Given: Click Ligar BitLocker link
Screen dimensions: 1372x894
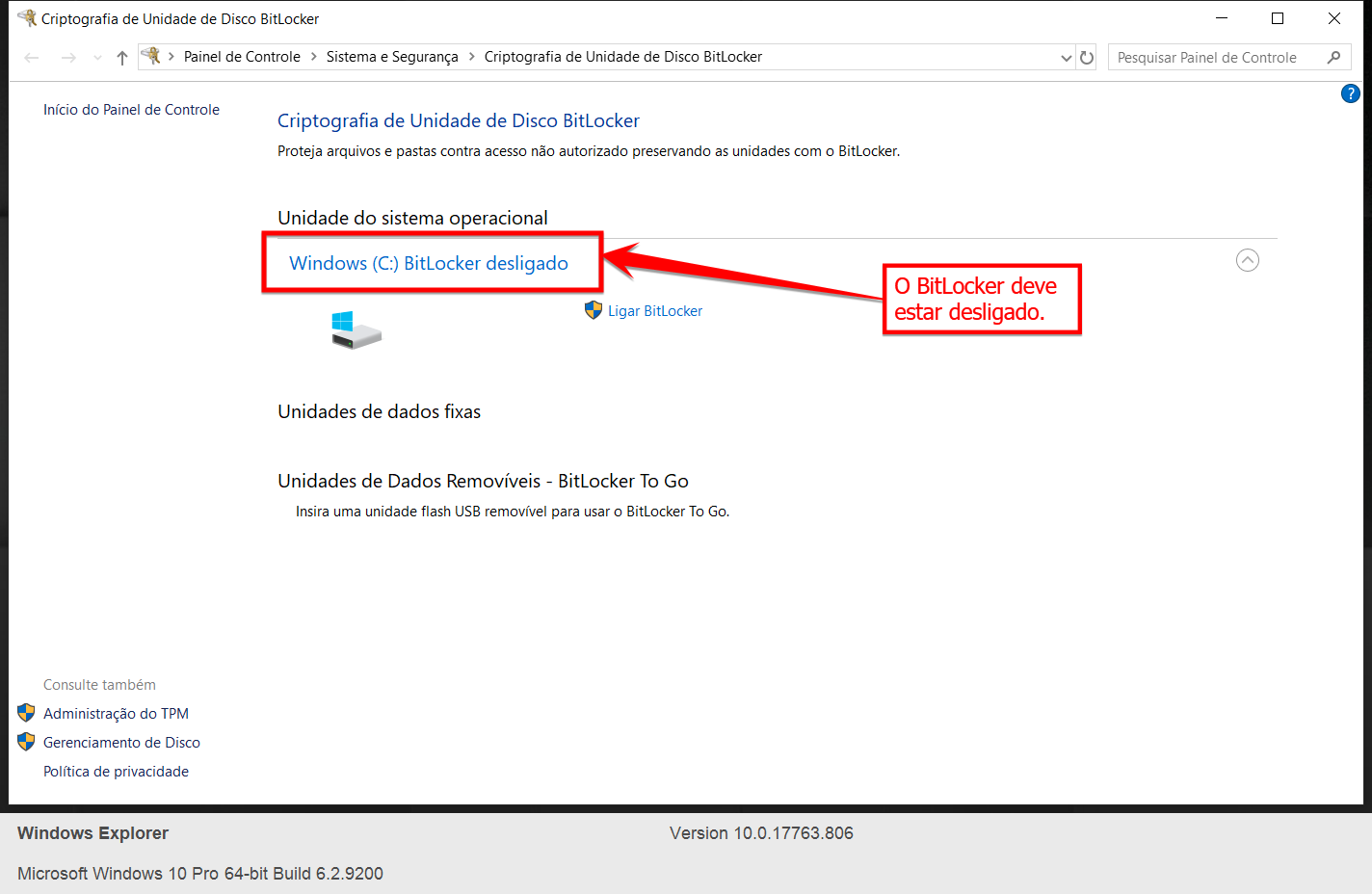Looking at the screenshot, I should point(655,311).
